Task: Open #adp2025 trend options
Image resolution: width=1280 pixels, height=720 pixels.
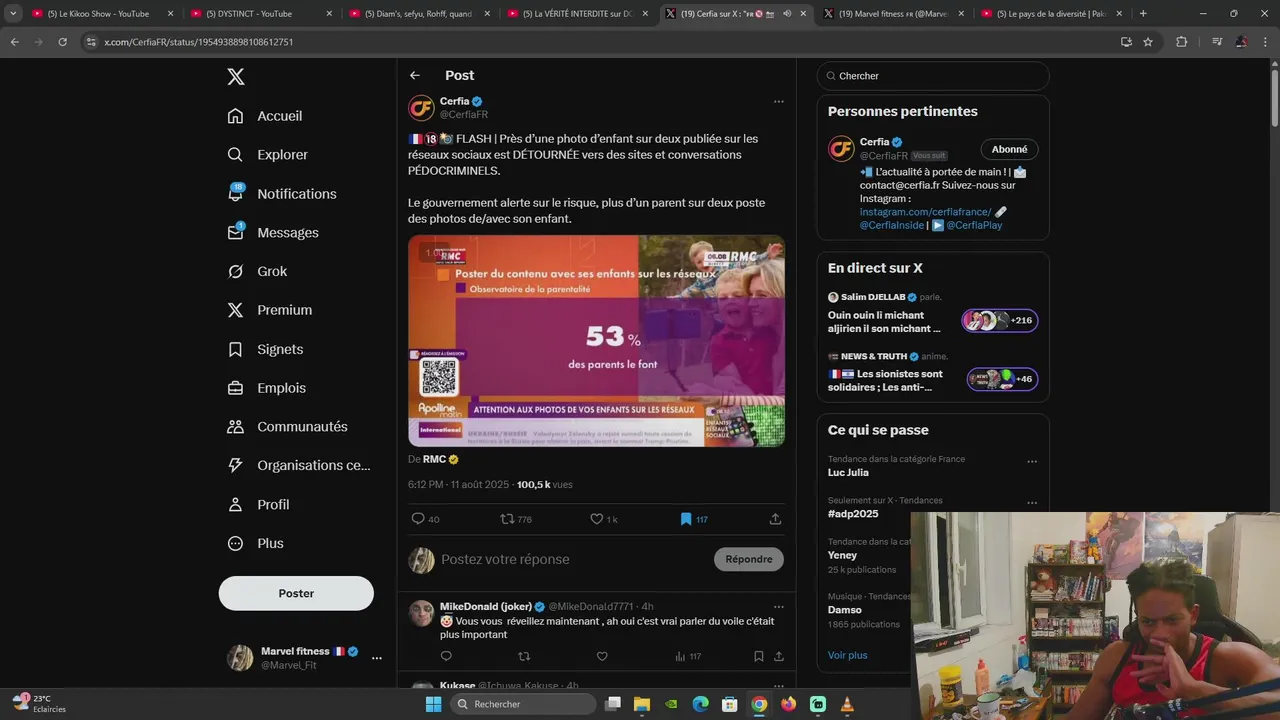Action: pos(1032,503)
